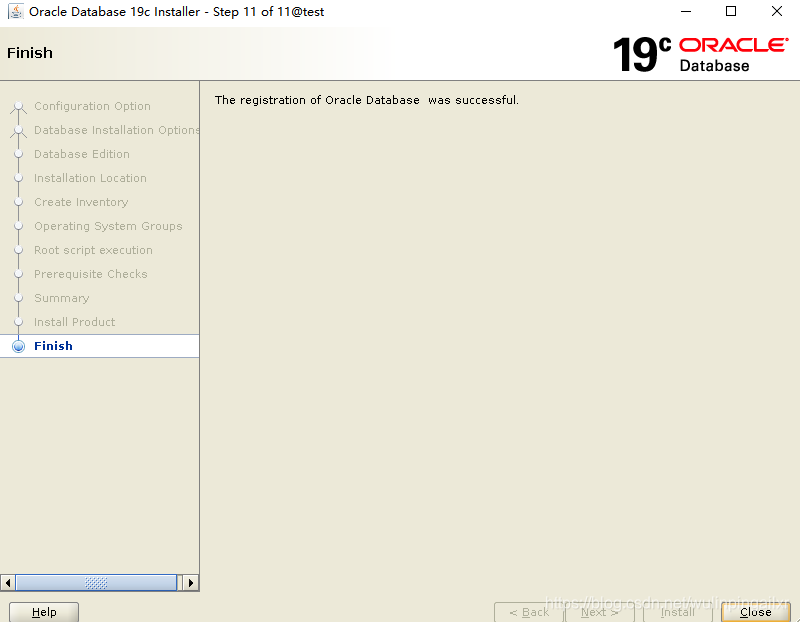This screenshot has width=800, height=622.
Task: Select the Database Installation Options step
Action: (x=116, y=130)
